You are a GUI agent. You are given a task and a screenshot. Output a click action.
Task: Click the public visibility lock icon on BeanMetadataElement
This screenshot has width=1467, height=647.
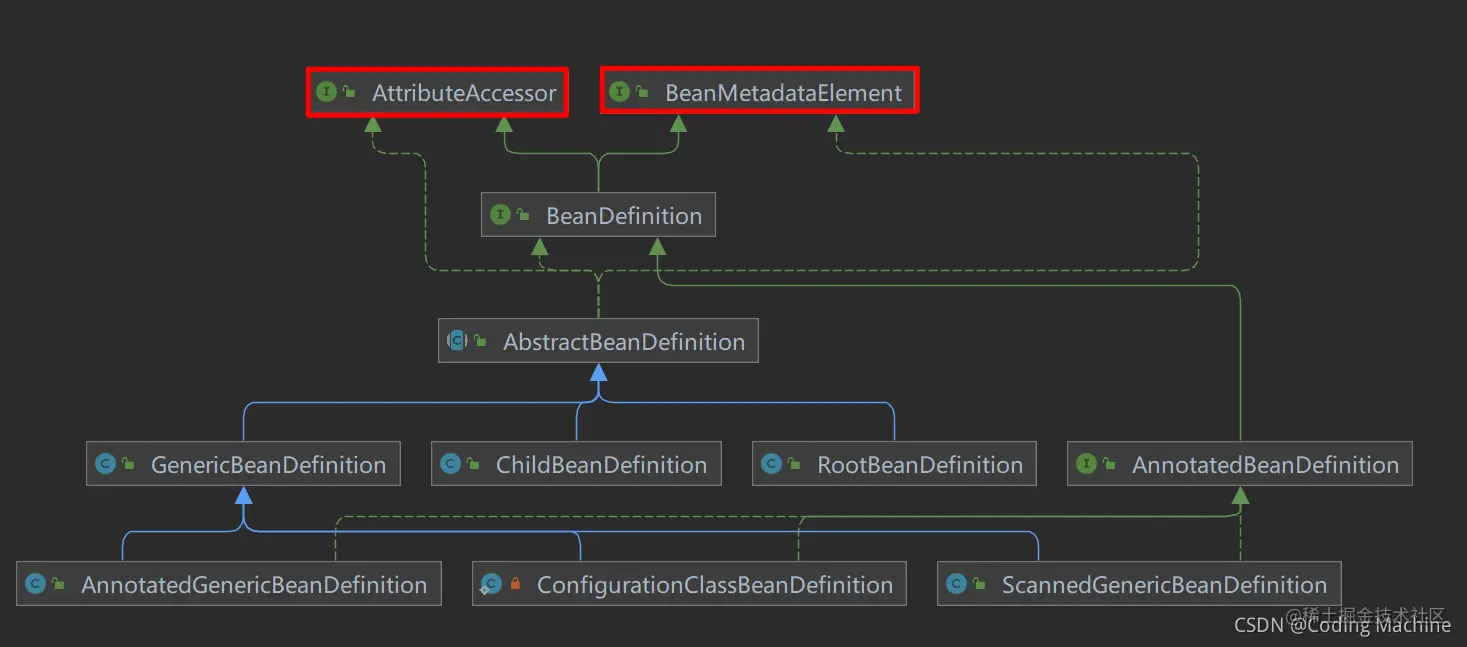tap(642, 92)
